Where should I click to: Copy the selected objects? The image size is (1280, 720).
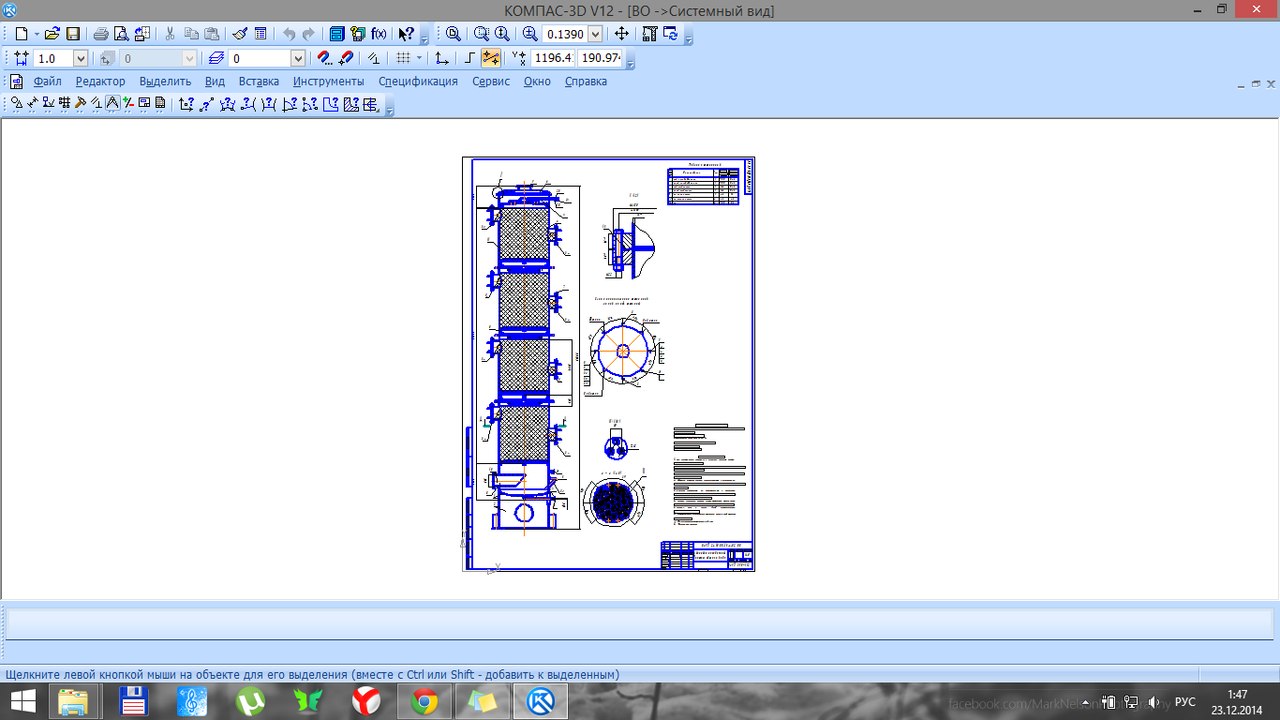pyautogui.click(x=191, y=33)
